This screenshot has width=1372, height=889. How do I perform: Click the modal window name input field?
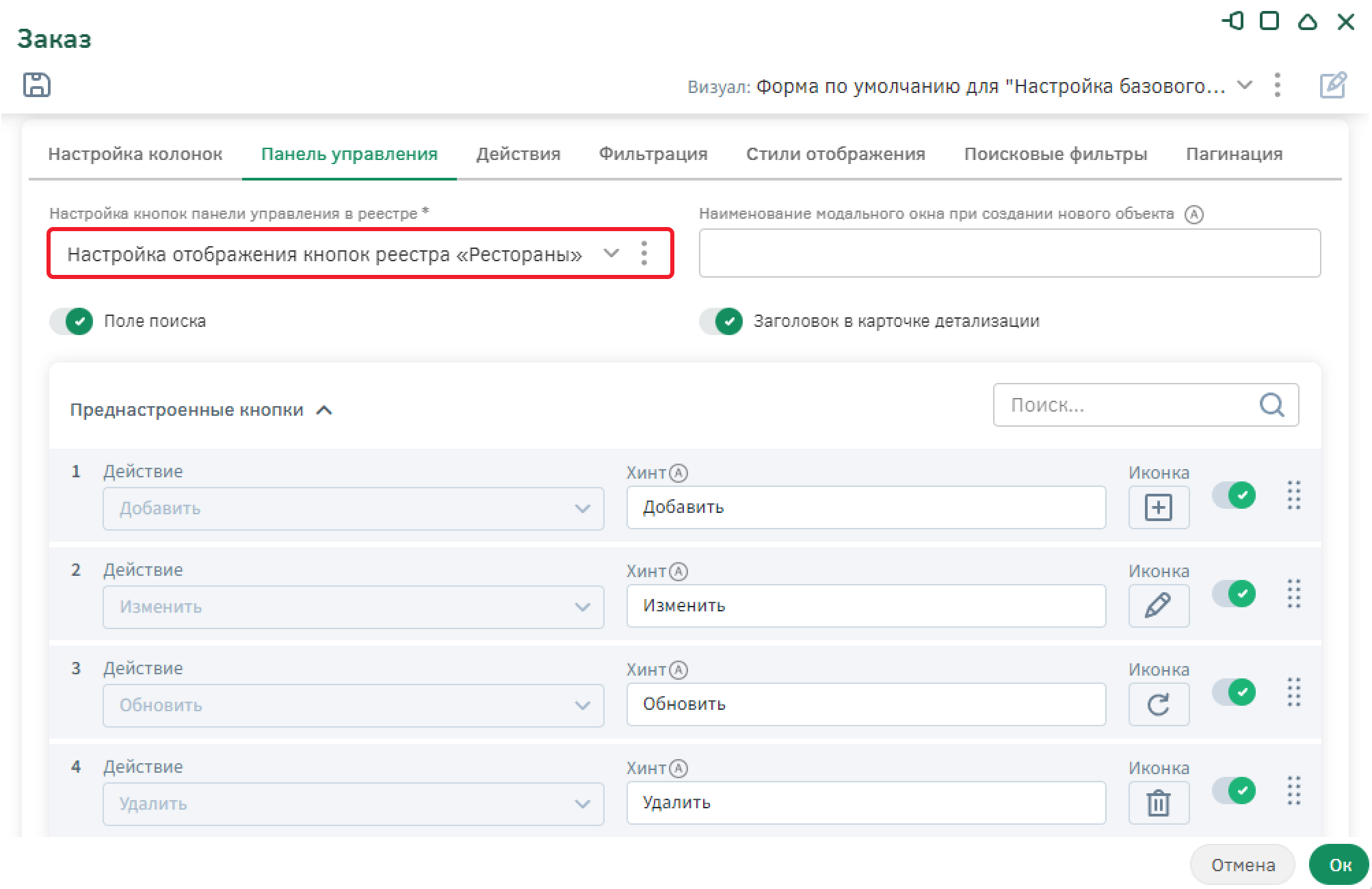pyautogui.click(x=1009, y=254)
